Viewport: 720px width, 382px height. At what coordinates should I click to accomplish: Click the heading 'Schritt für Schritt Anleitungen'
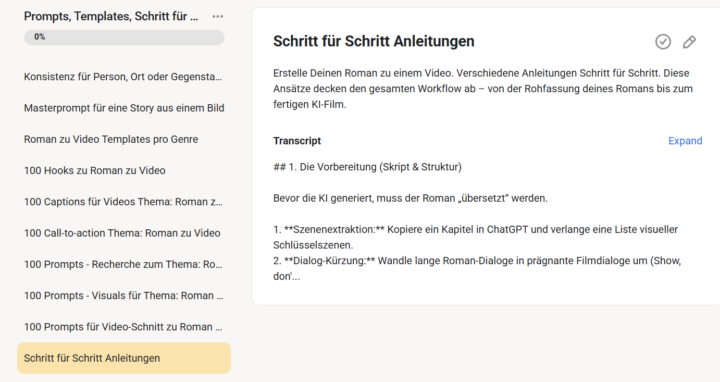[x=374, y=41]
